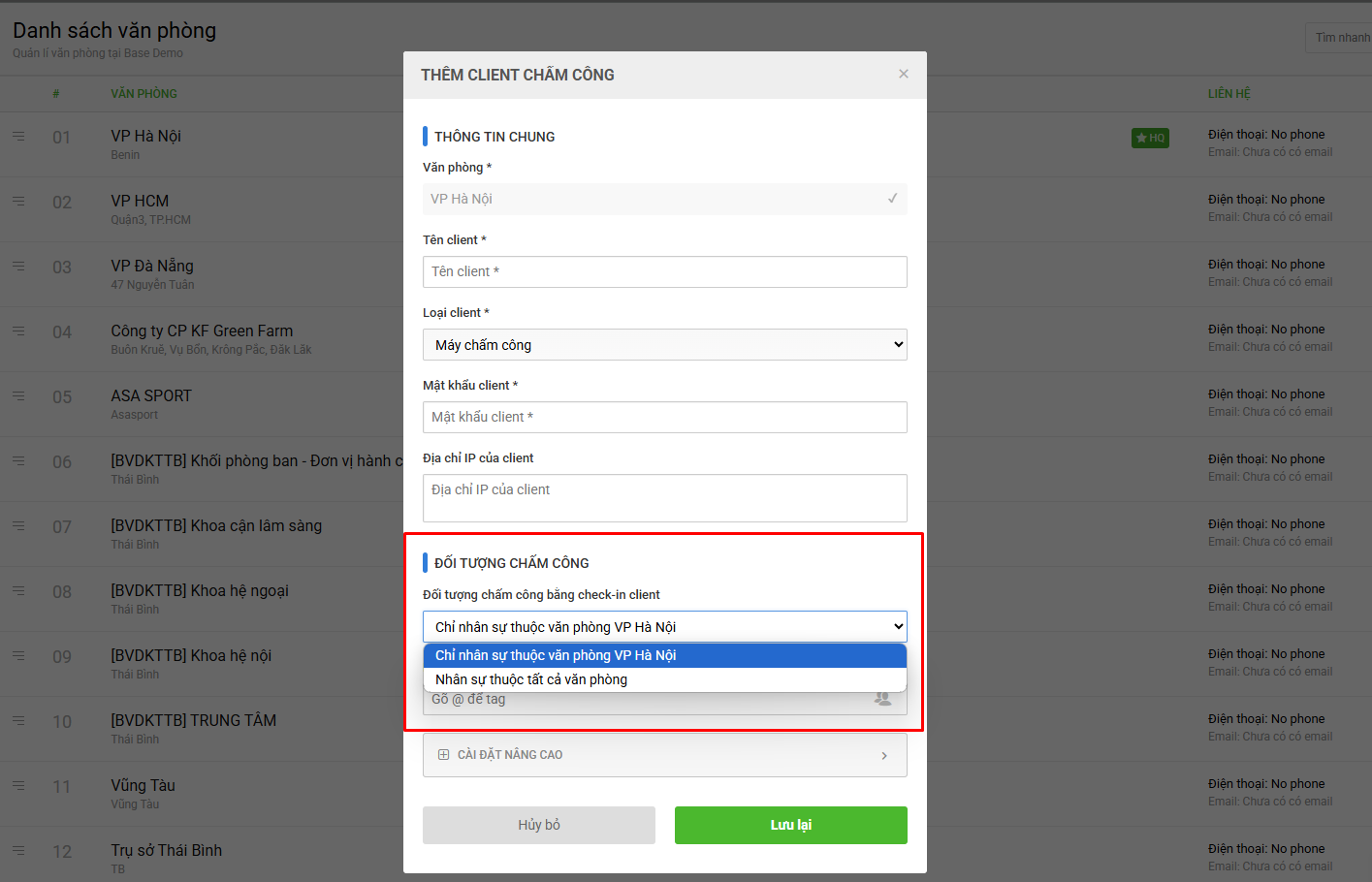The image size is (1372, 882).
Task: Click the LIÊN HỆ column header
Action: [1229, 94]
